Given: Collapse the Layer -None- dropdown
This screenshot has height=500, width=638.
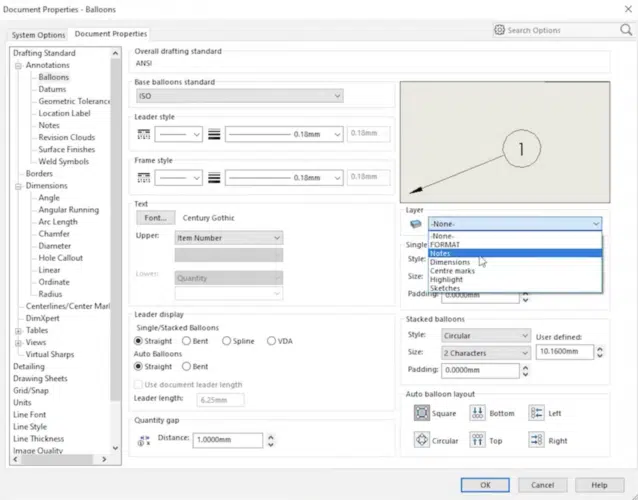Looking at the screenshot, I should tap(515, 224).
